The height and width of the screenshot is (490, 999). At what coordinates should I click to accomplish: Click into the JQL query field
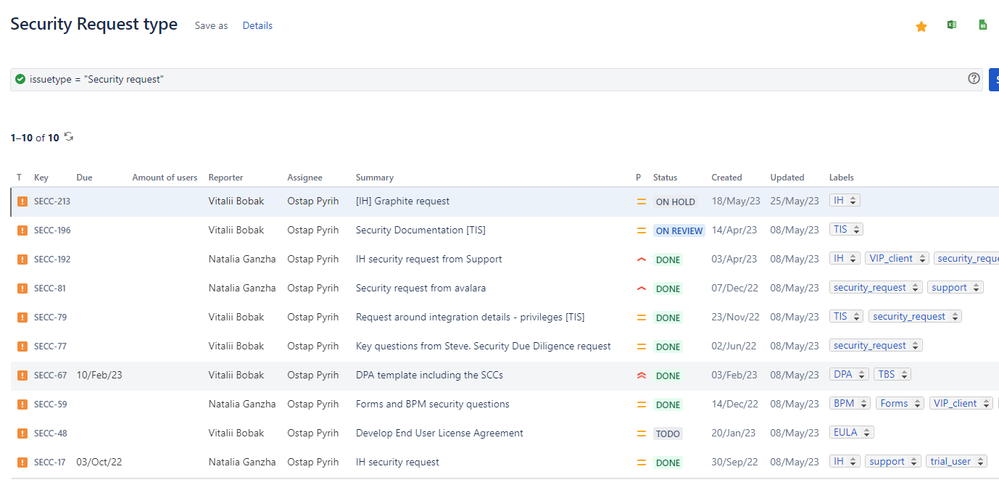496,80
